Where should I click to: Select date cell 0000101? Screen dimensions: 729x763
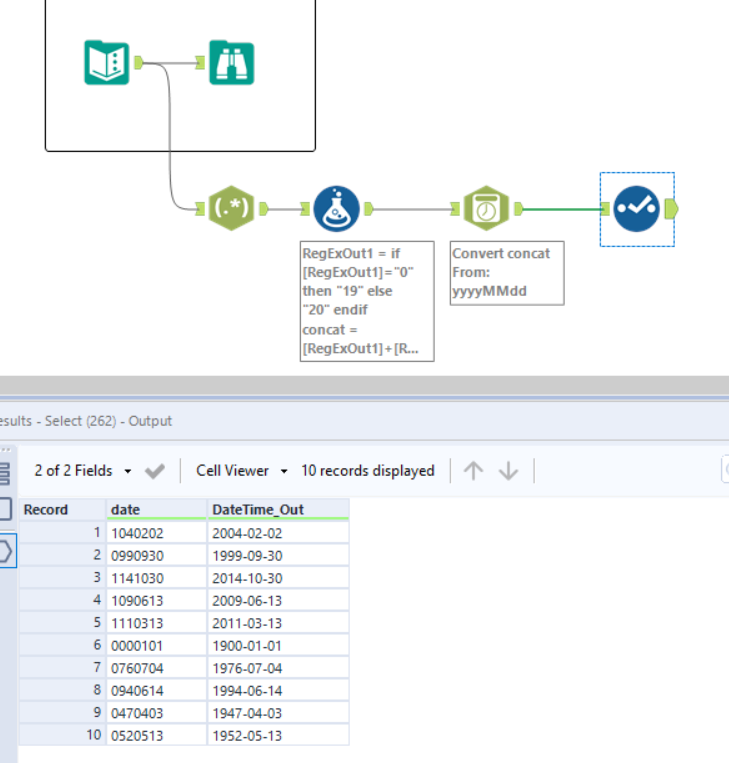157,646
